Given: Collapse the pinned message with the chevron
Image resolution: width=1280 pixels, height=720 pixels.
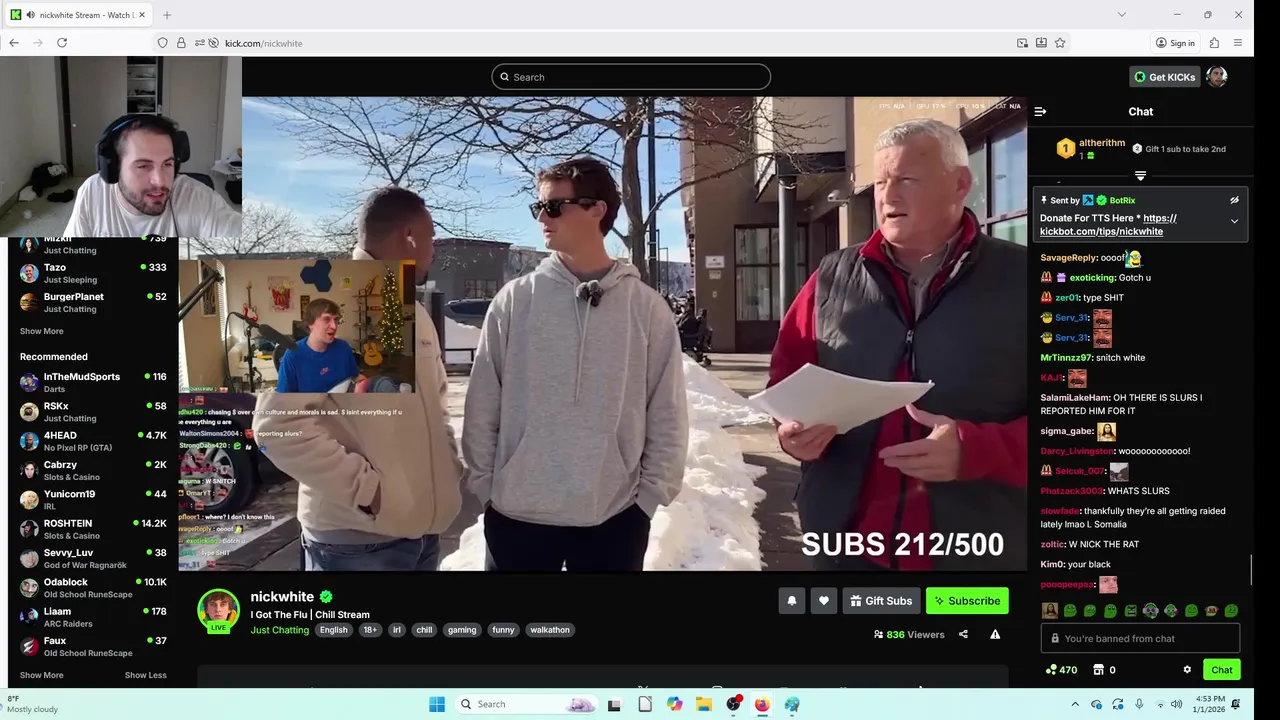Looking at the screenshot, I should [1234, 221].
